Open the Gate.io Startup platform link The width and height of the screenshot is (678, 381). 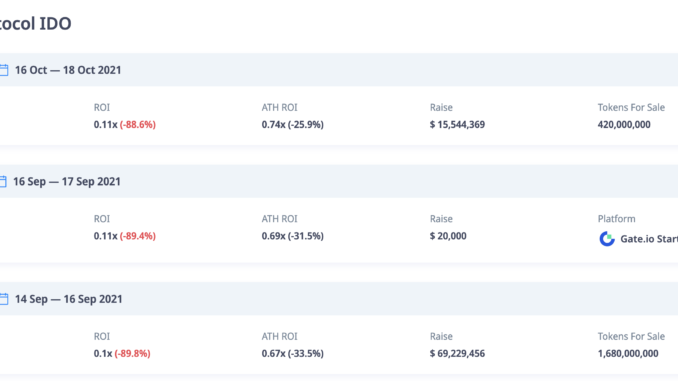click(x=639, y=239)
